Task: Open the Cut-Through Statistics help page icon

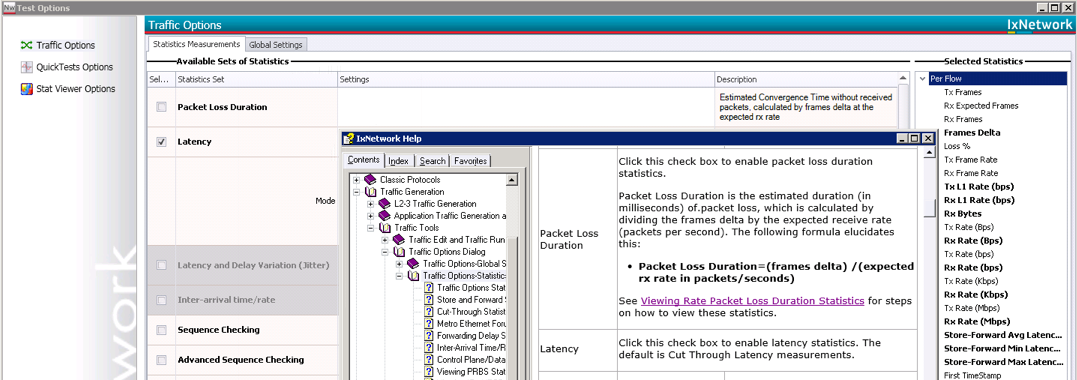Action: pyautogui.click(x=429, y=311)
